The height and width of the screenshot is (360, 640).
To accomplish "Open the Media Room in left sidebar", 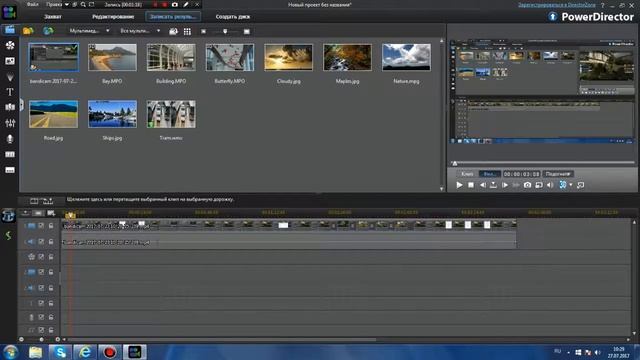I will (9, 30).
